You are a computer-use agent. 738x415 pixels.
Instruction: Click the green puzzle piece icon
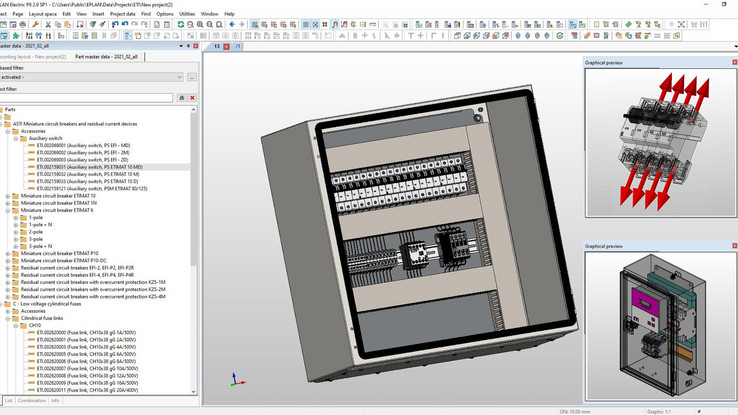coord(16,36)
